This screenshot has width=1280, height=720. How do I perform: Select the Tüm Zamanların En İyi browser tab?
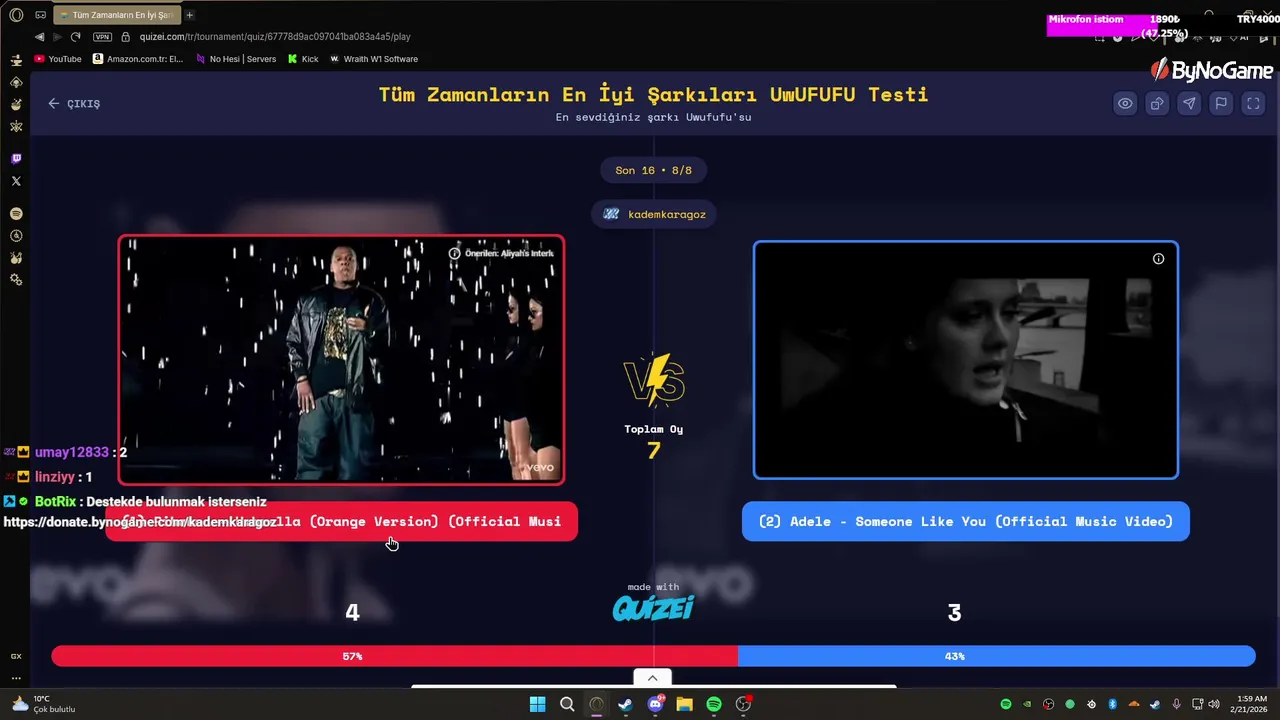click(x=116, y=15)
